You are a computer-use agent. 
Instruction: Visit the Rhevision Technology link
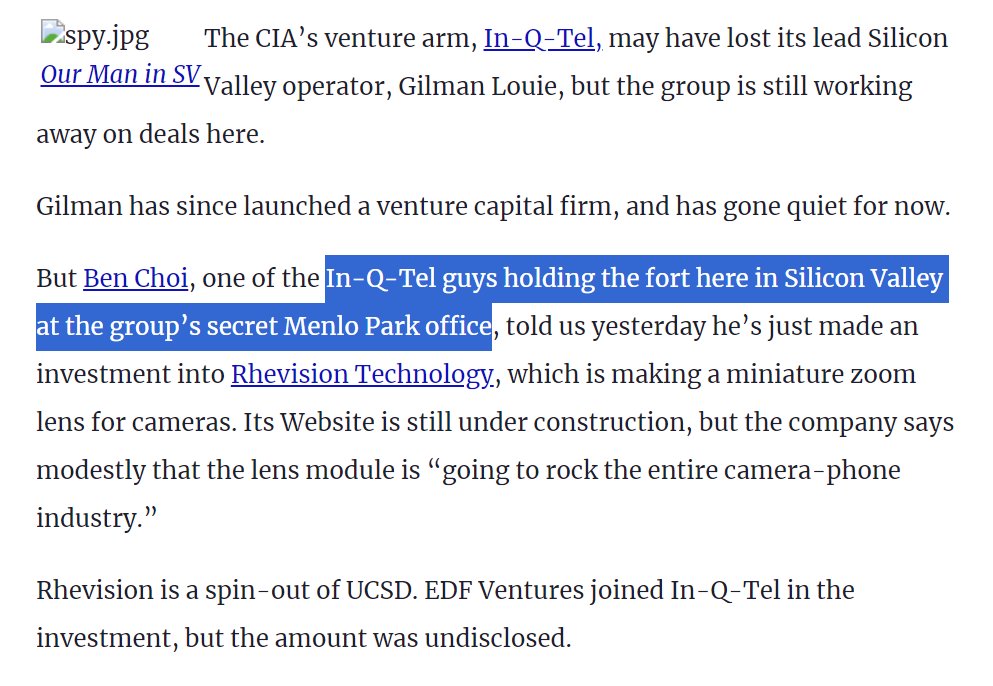pyautogui.click(x=362, y=374)
